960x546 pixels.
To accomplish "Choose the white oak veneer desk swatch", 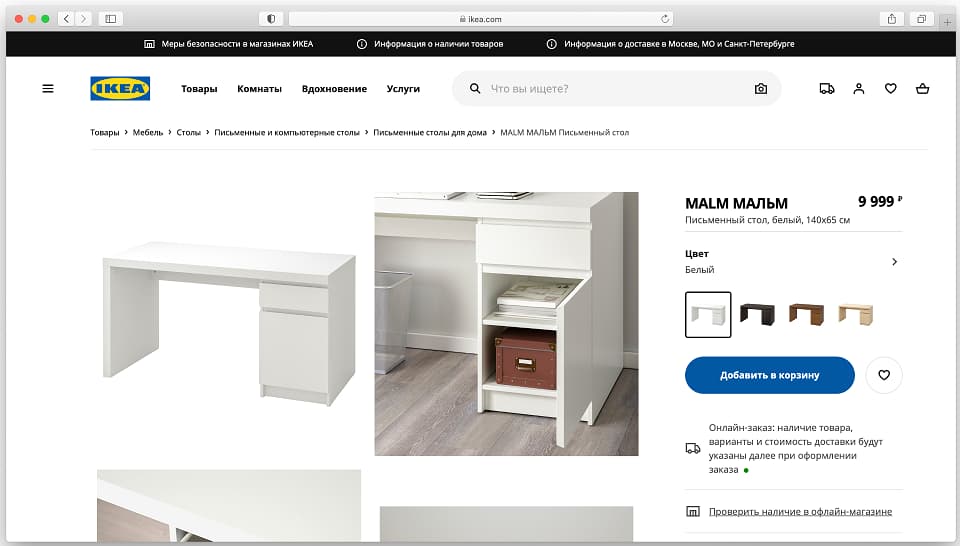I will click(x=855, y=315).
